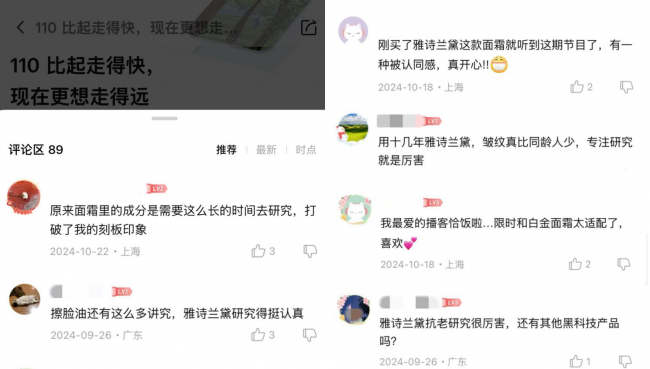
Task: Dislike the 刚买了雅诗兰黛这款面霜 comment
Action: click(x=626, y=87)
